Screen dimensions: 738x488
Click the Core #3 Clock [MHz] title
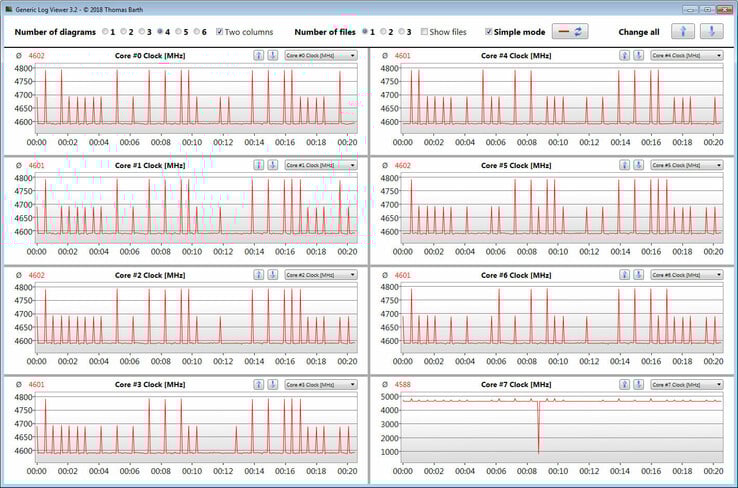[150, 384]
